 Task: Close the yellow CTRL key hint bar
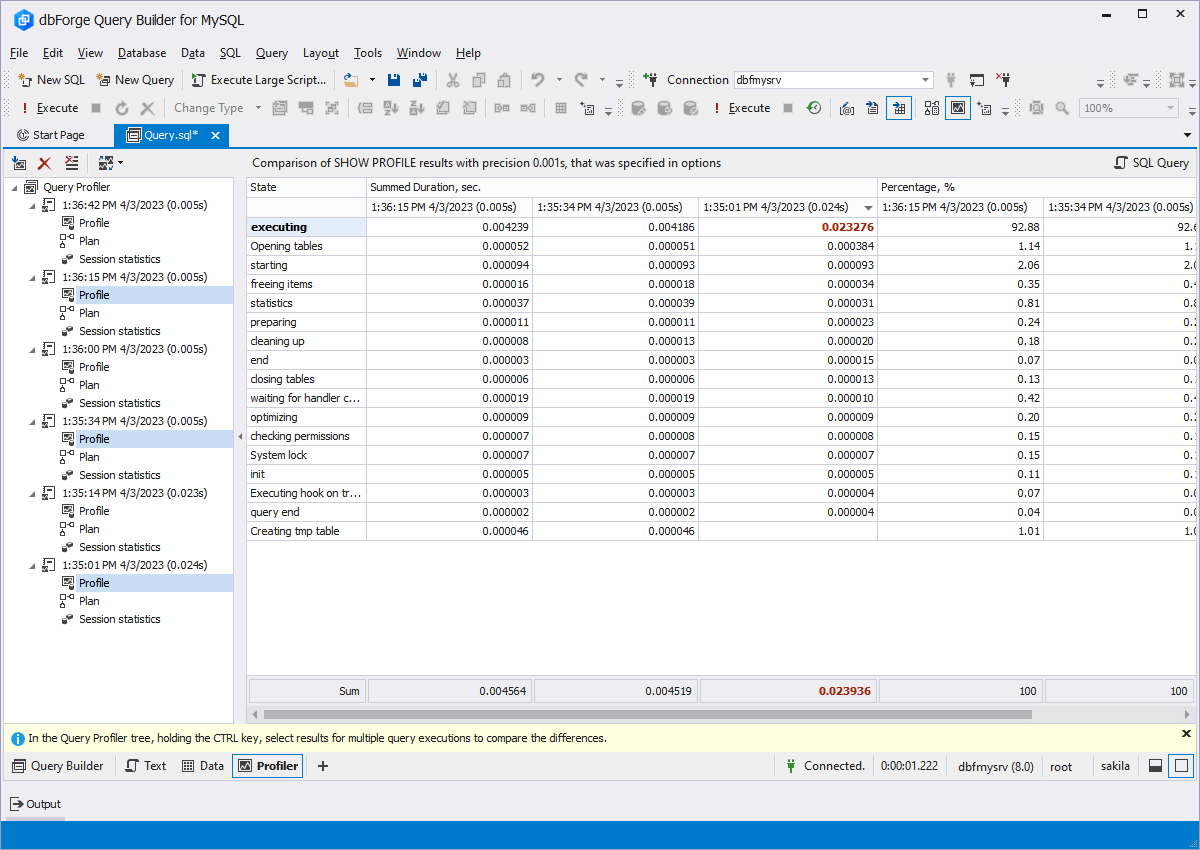coord(1187,734)
